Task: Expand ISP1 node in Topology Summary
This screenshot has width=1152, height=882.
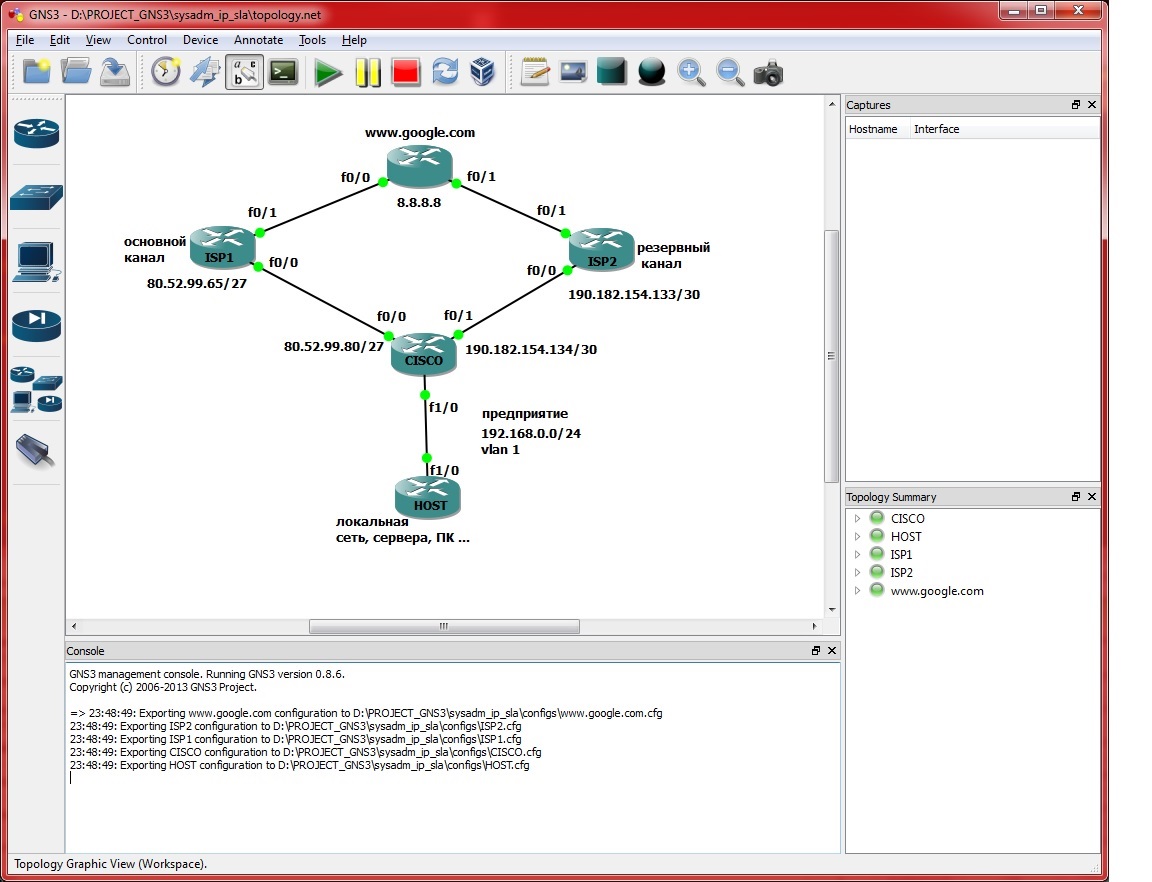Action: [x=857, y=555]
